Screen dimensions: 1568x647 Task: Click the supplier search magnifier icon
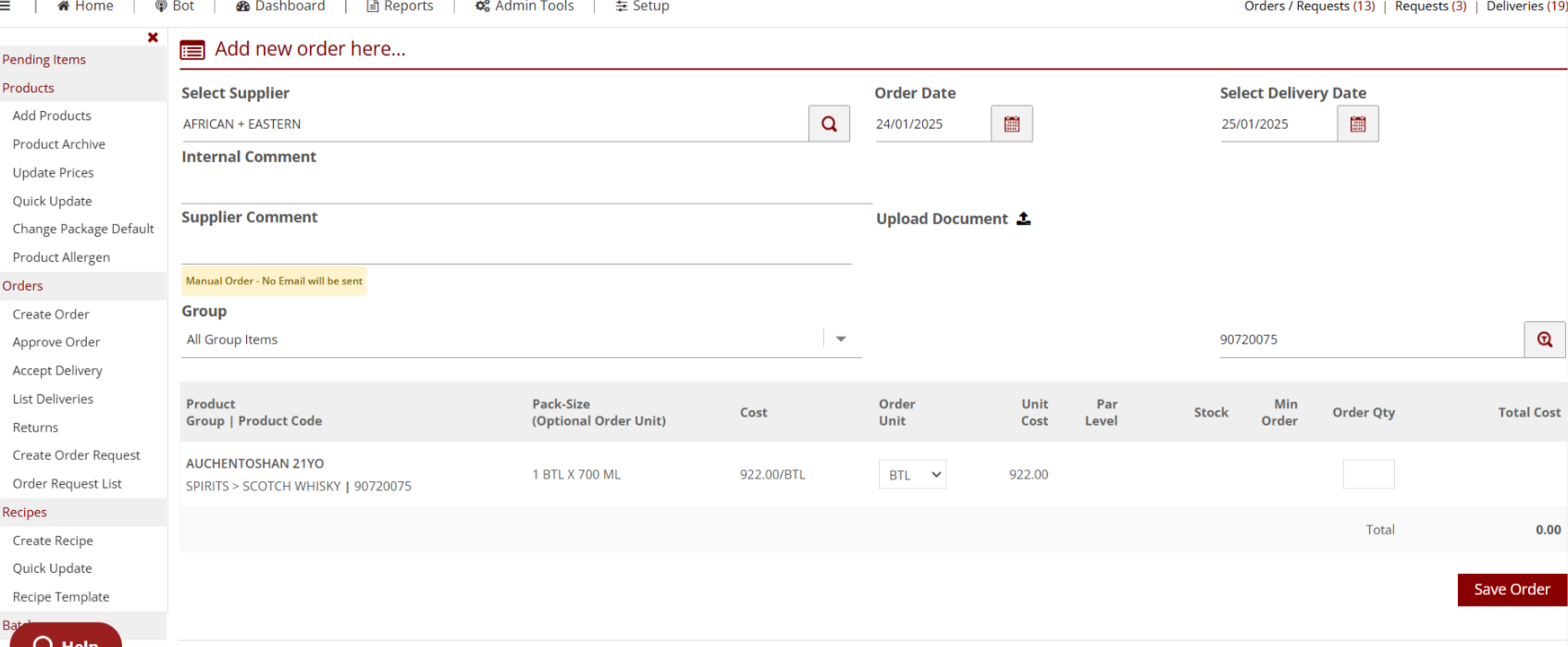click(829, 124)
